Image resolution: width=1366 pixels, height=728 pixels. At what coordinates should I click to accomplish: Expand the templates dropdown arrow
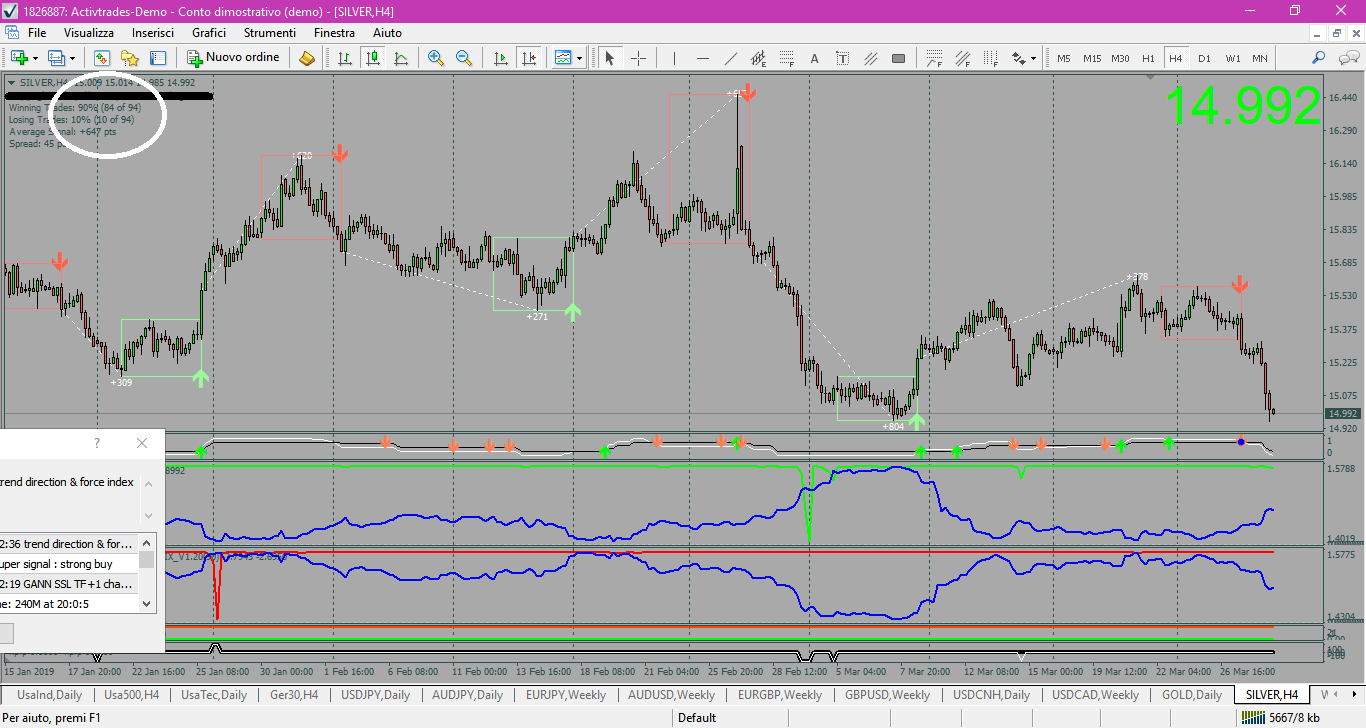click(579, 58)
